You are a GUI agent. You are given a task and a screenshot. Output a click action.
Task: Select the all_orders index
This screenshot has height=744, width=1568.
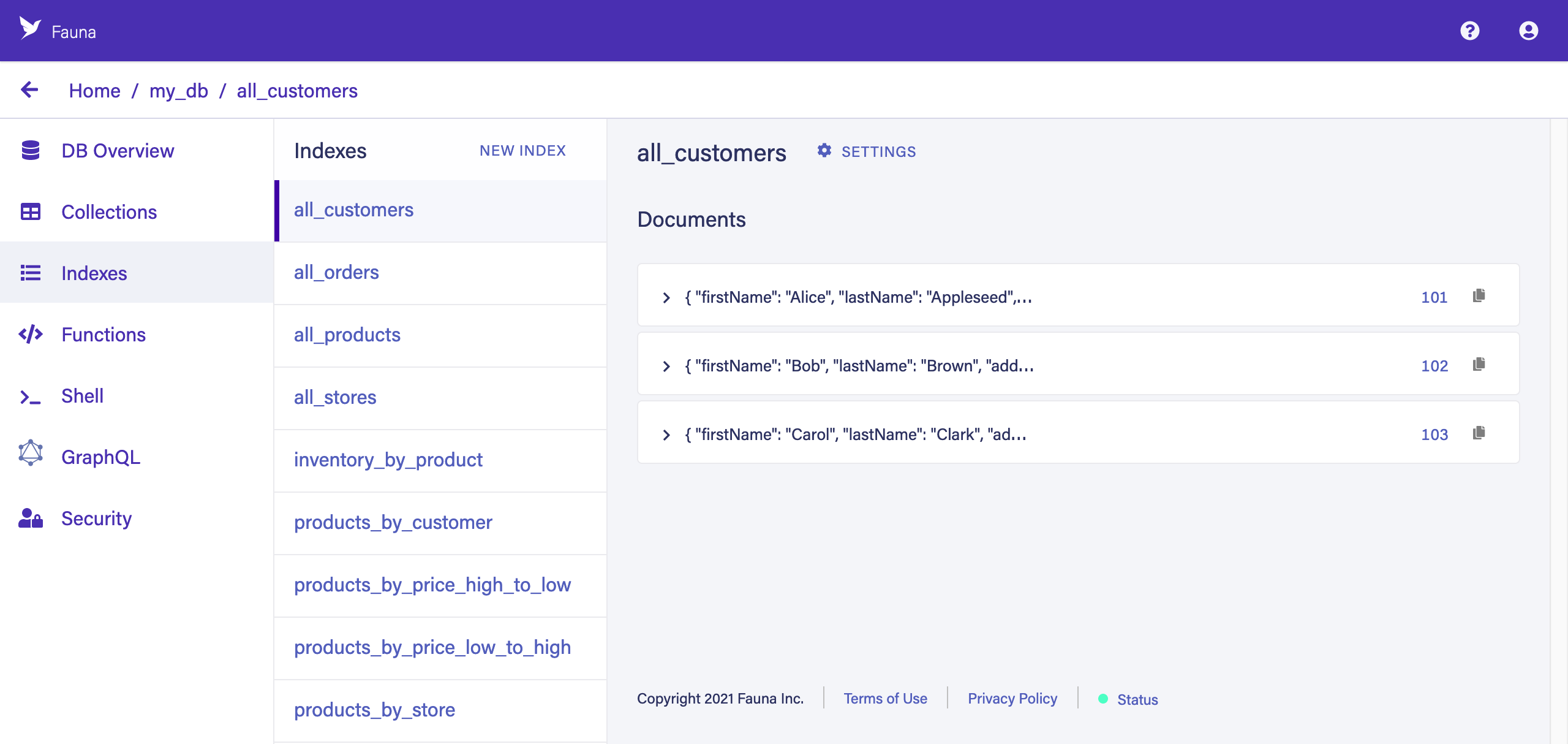click(x=336, y=271)
